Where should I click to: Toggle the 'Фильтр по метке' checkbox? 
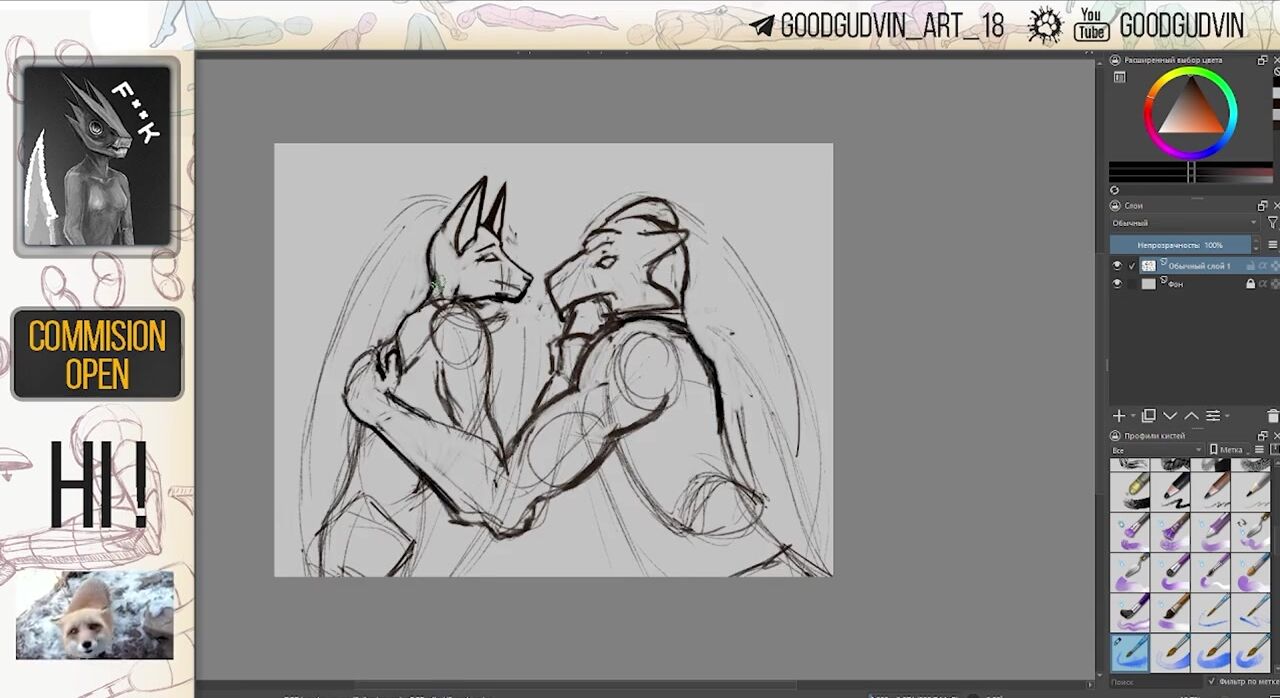coord(1212,682)
